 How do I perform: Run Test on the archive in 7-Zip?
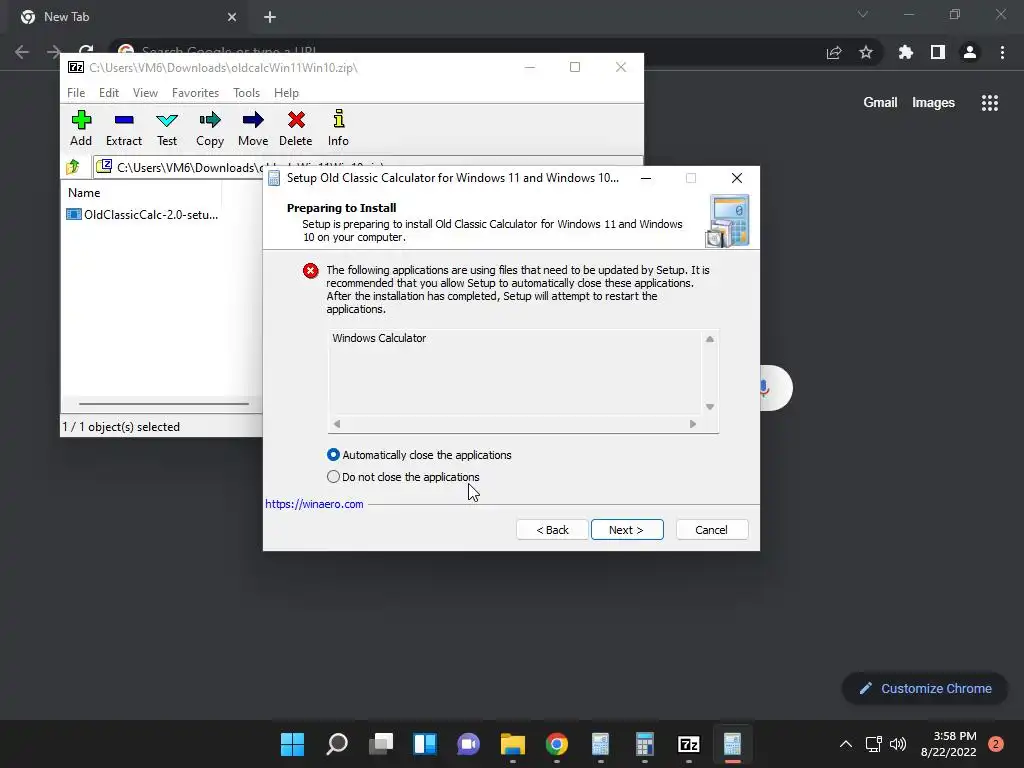[x=167, y=128]
